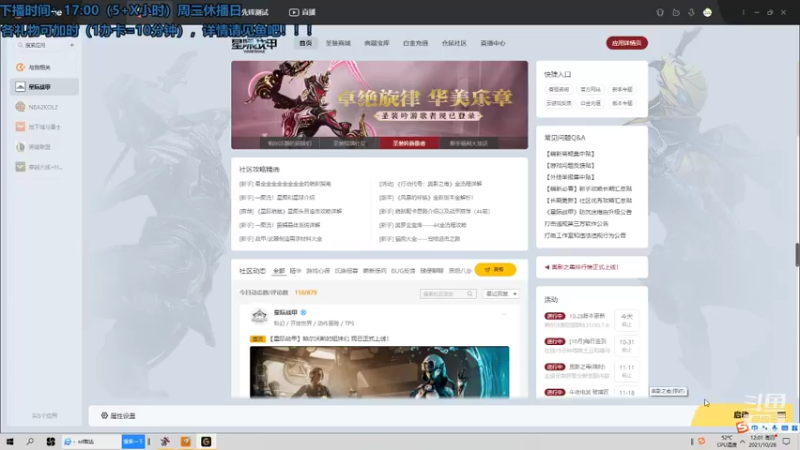The height and width of the screenshot is (450, 800).
Task: Open the menu icon beside the 启动 button
Action: tap(782, 415)
